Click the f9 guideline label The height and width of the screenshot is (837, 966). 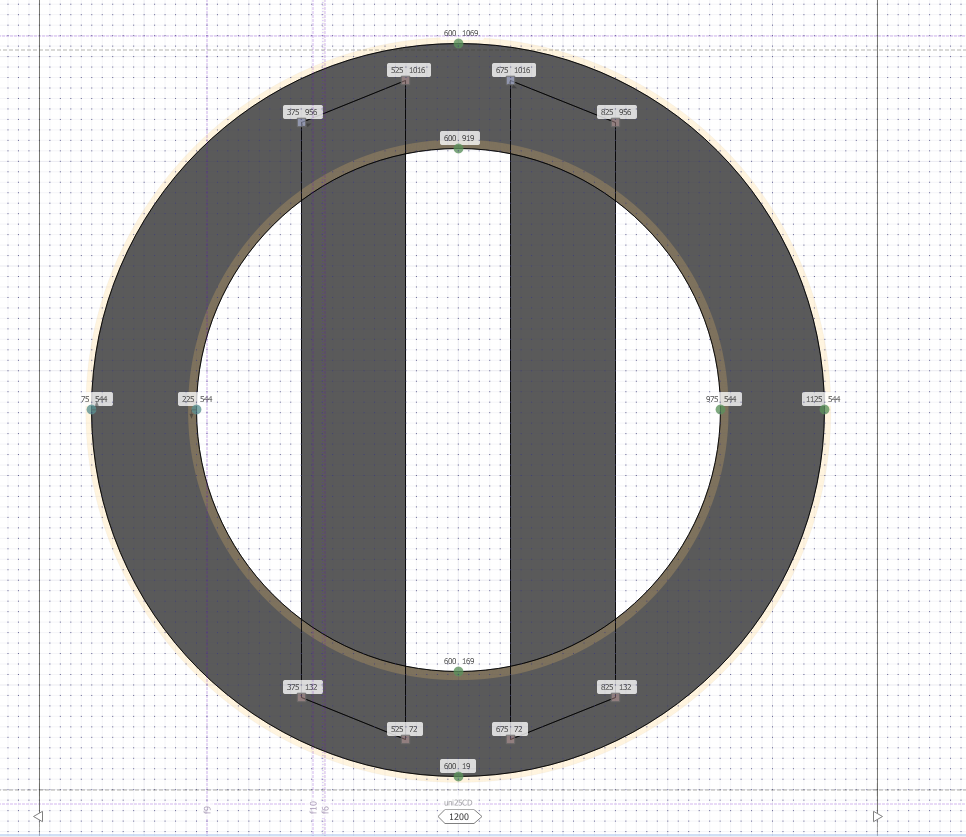point(207,809)
